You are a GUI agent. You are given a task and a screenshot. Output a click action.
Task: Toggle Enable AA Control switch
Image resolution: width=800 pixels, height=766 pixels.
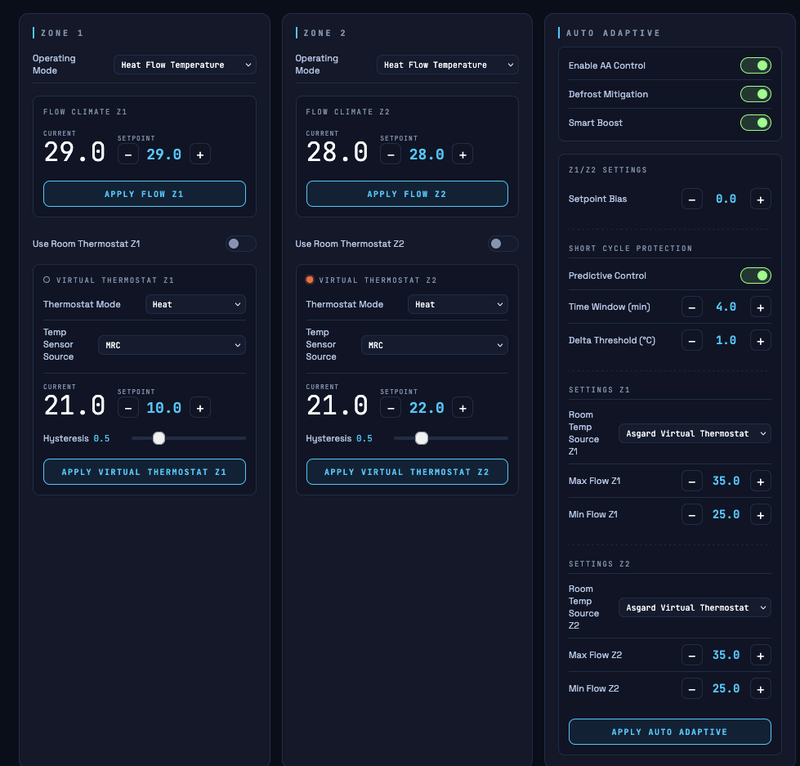coord(756,65)
